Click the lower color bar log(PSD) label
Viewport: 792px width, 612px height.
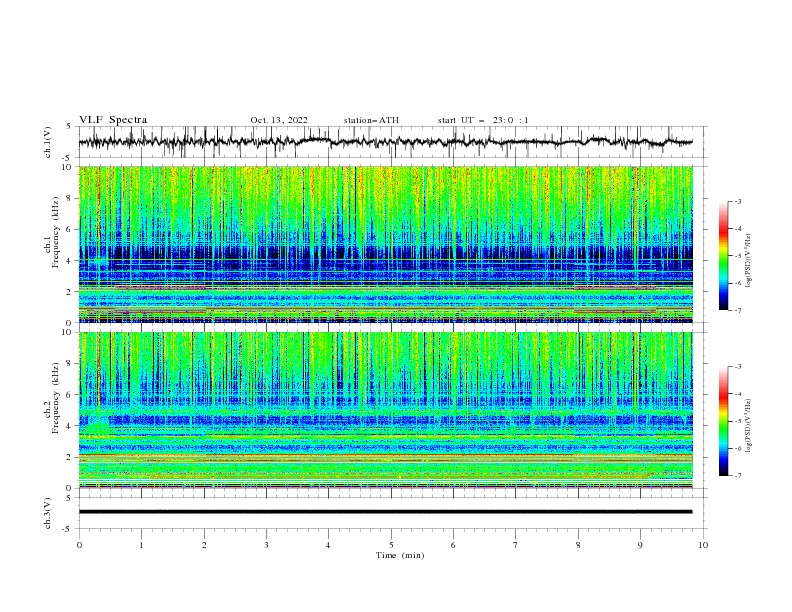(749, 425)
